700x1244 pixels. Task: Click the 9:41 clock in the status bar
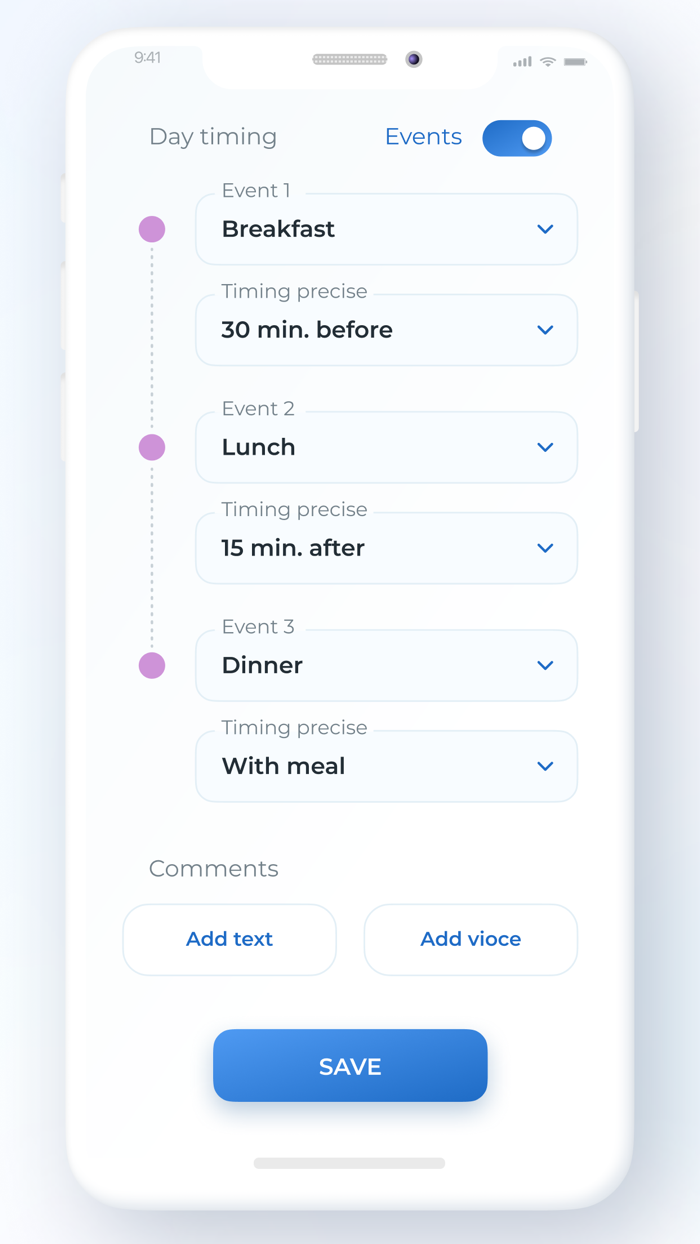pyautogui.click(x=147, y=58)
